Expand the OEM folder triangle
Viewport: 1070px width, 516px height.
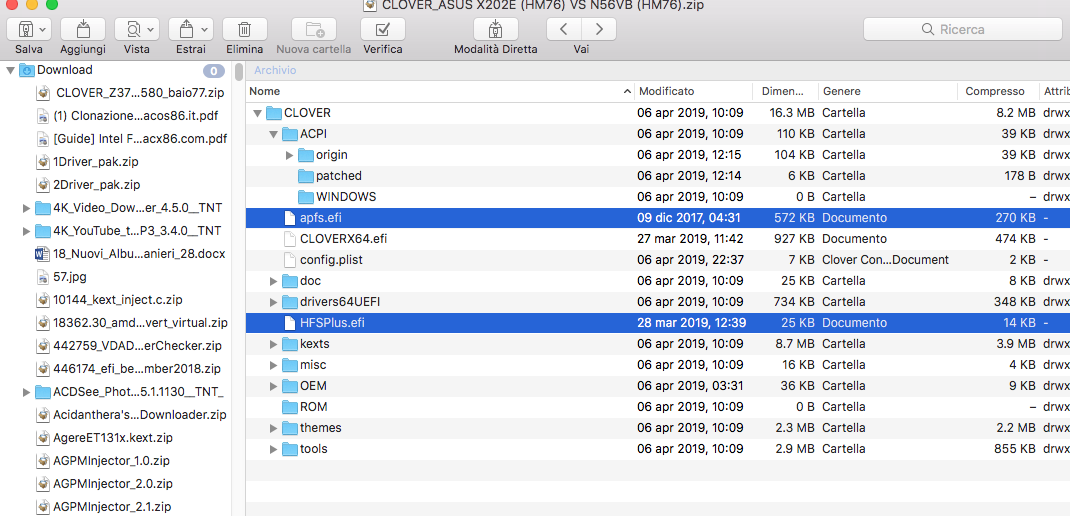coord(274,386)
